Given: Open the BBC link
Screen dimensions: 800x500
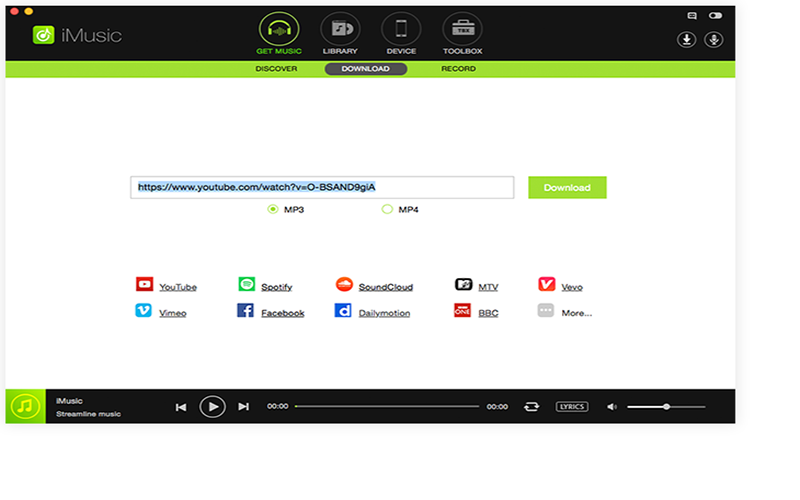Looking at the screenshot, I should point(488,313).
